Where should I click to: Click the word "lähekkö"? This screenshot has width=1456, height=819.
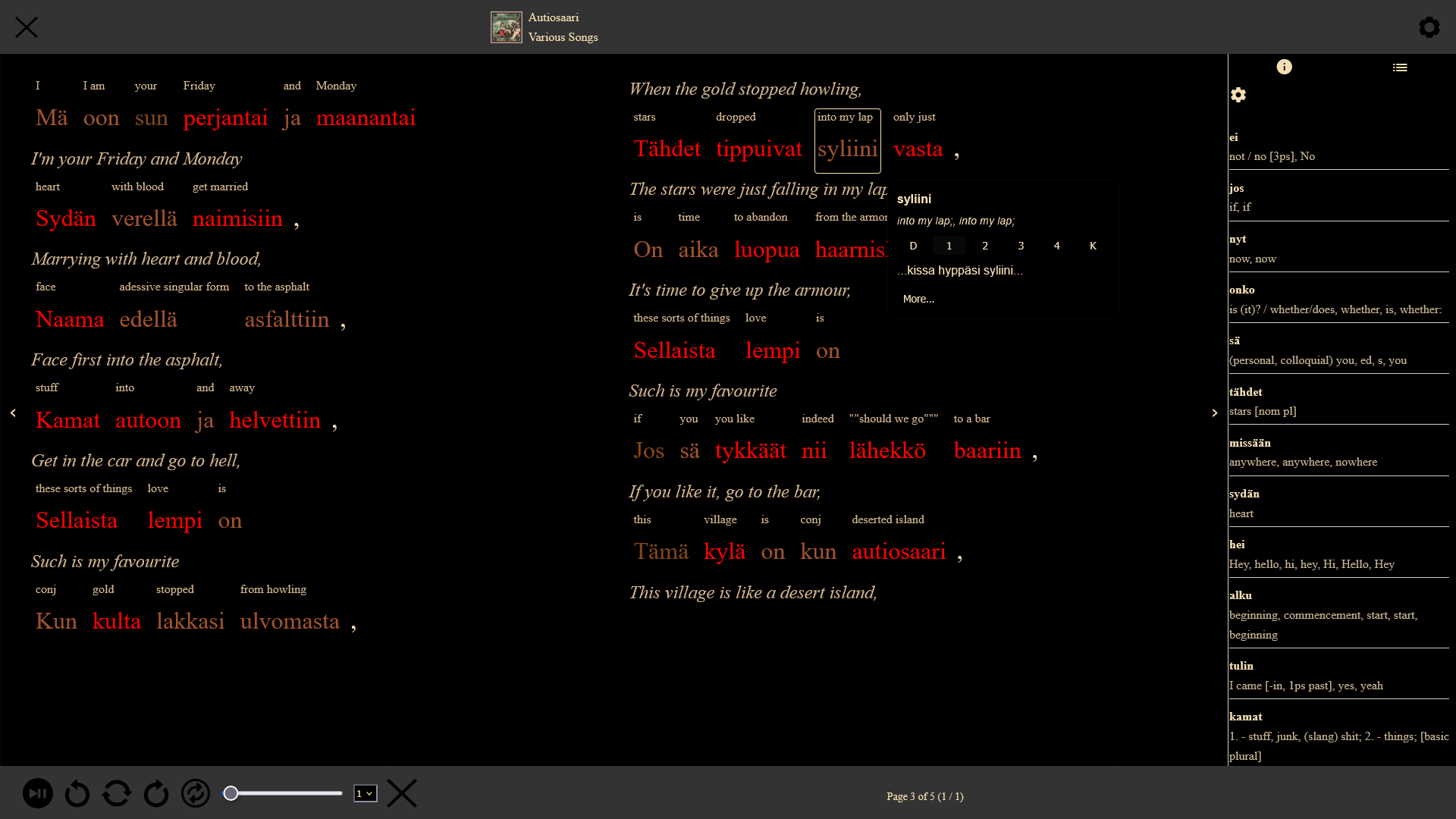pyautogui.click(x=887, y=450)
